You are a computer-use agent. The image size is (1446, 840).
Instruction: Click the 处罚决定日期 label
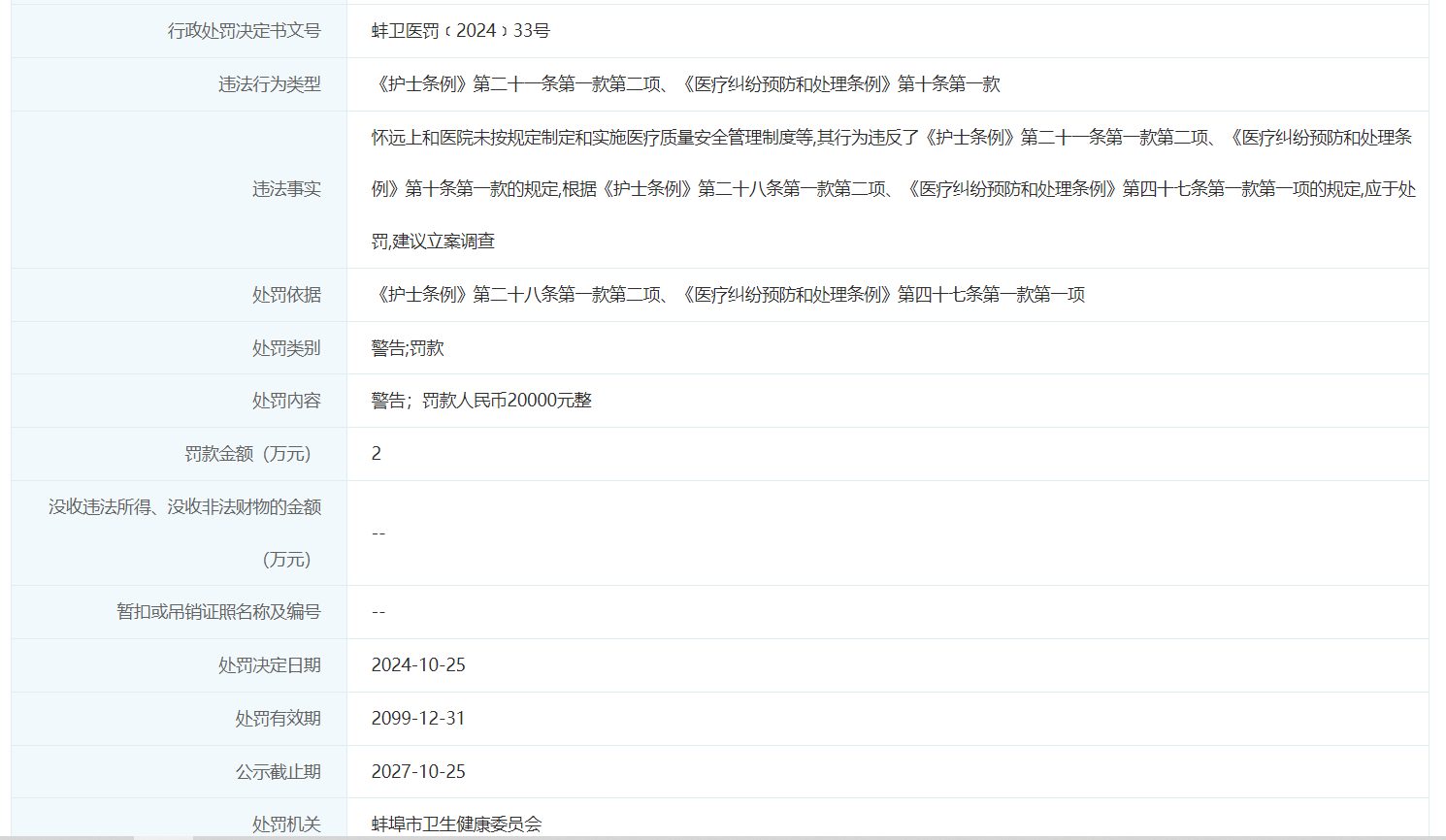tap(269, 665)
